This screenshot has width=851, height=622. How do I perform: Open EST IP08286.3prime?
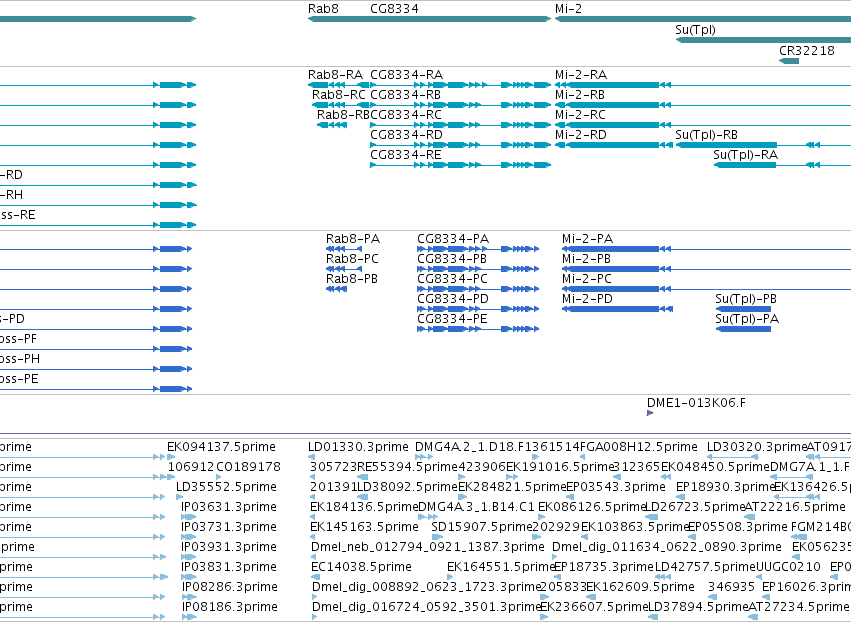230,587
